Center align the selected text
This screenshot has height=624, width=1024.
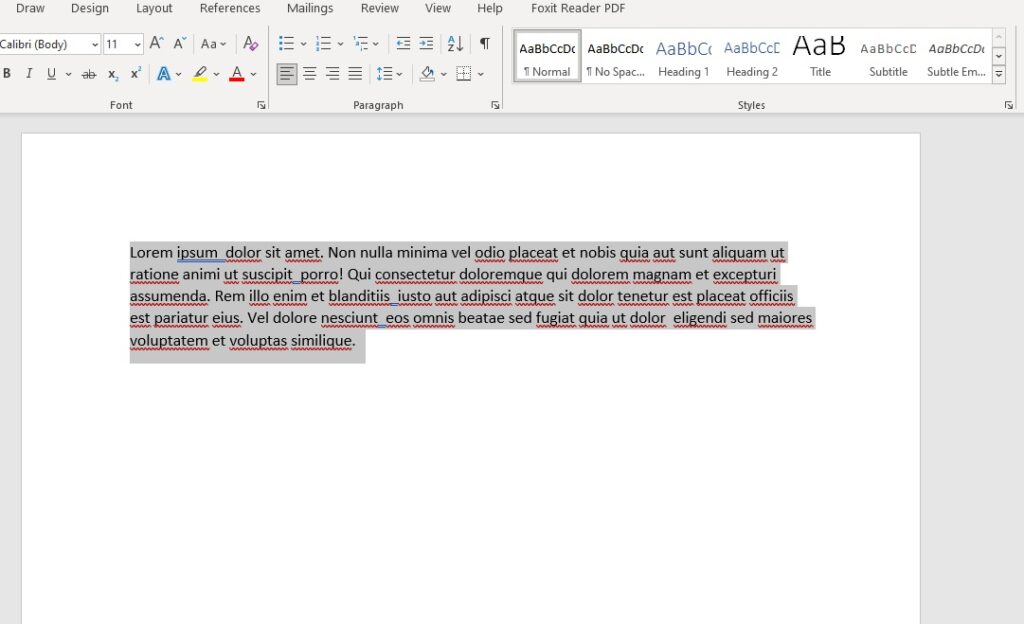[309, 73]
